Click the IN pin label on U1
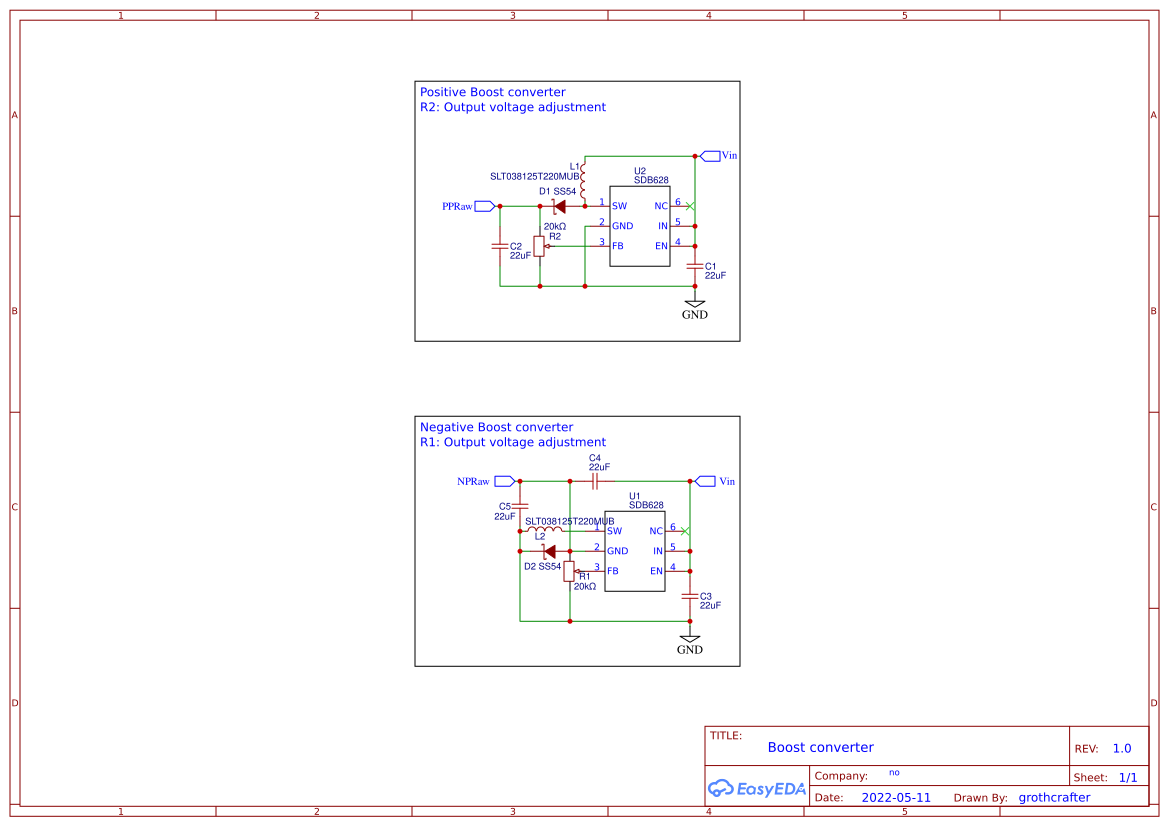Screen dimensions: 1169x827 tap(658, 551)
